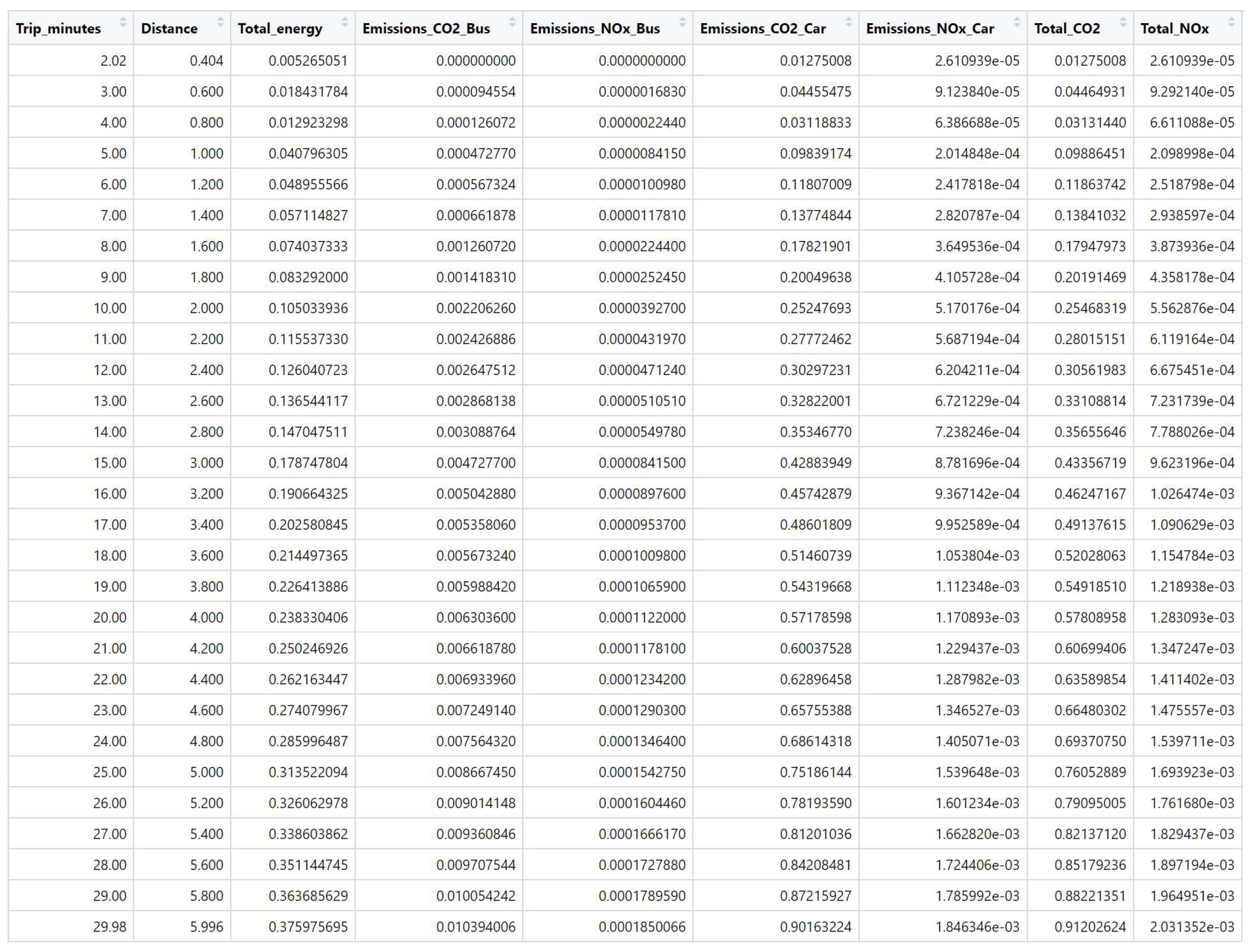Click the Total_energy column header text
Viewport: 1248px width, 952px height.
[x=280, y=28]
